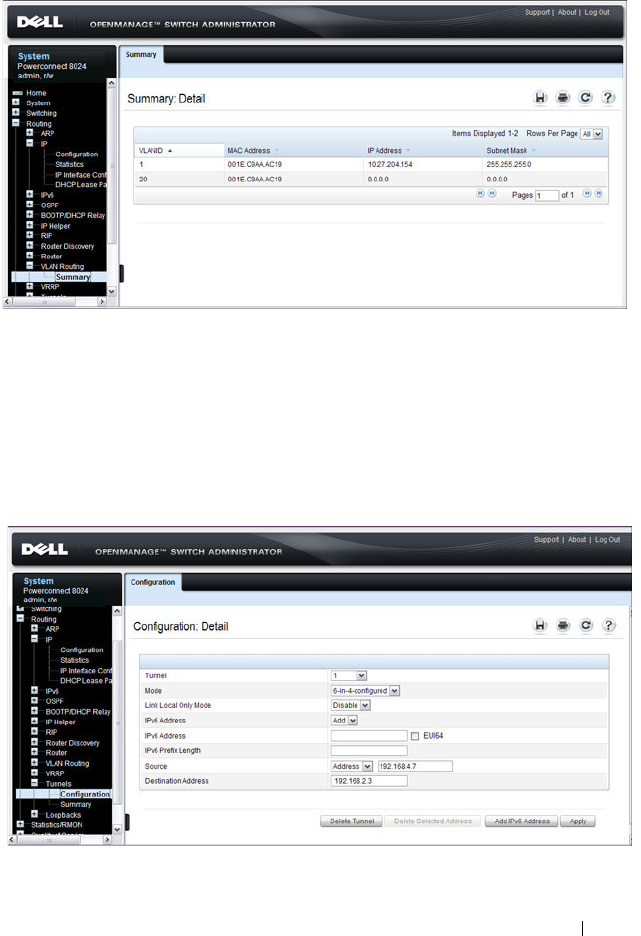Click the Support link in the bottom window
Screen dimensions: 641x936
pos(547,540)
